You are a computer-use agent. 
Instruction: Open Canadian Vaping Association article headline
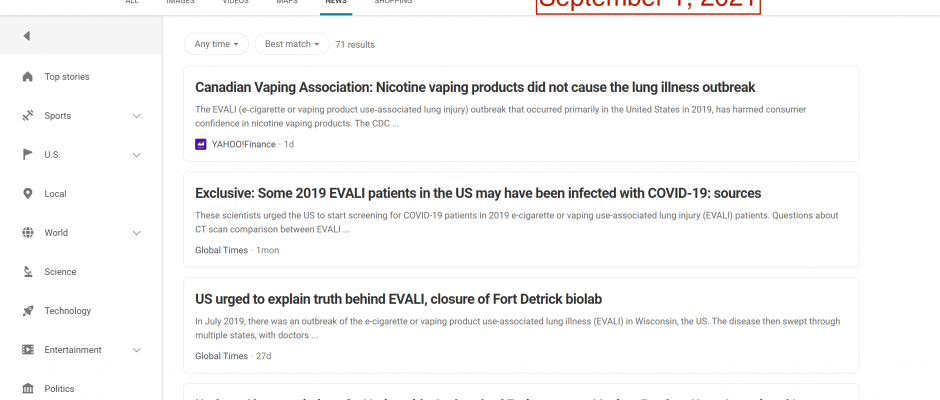[475, 88]
